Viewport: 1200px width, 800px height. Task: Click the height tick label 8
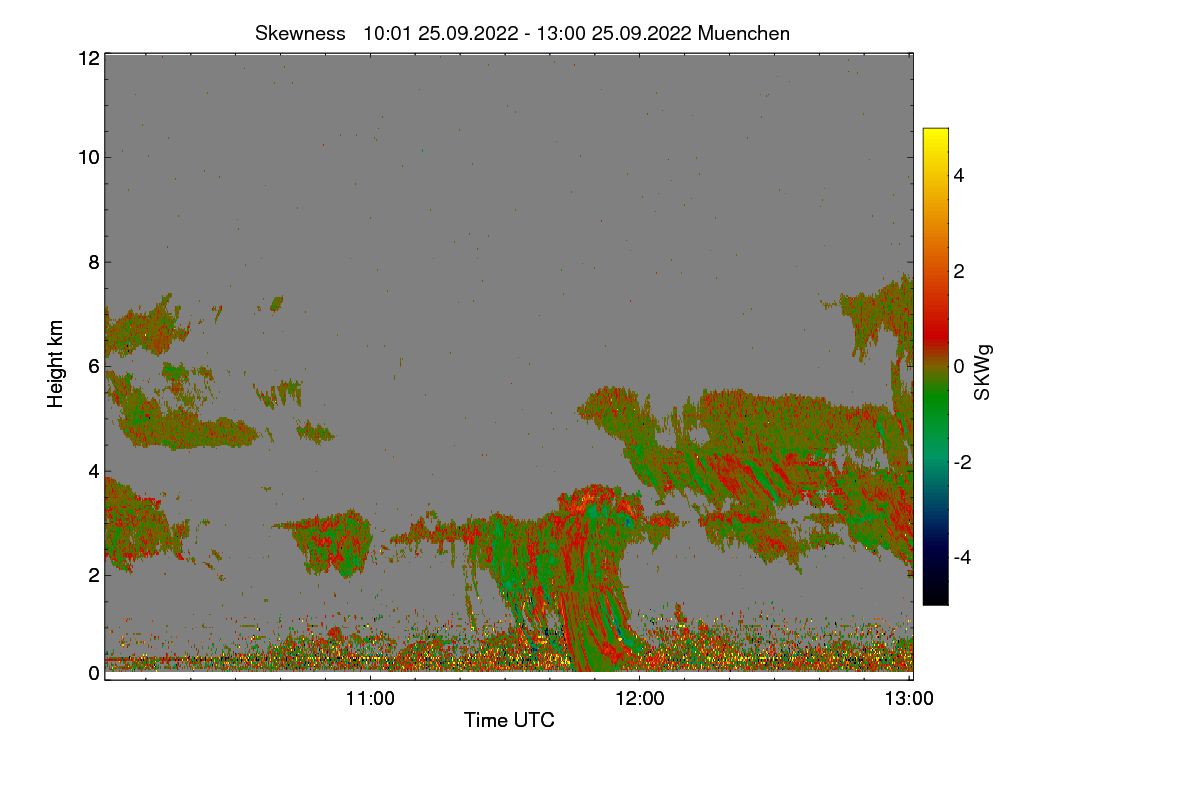click(94, 262)
